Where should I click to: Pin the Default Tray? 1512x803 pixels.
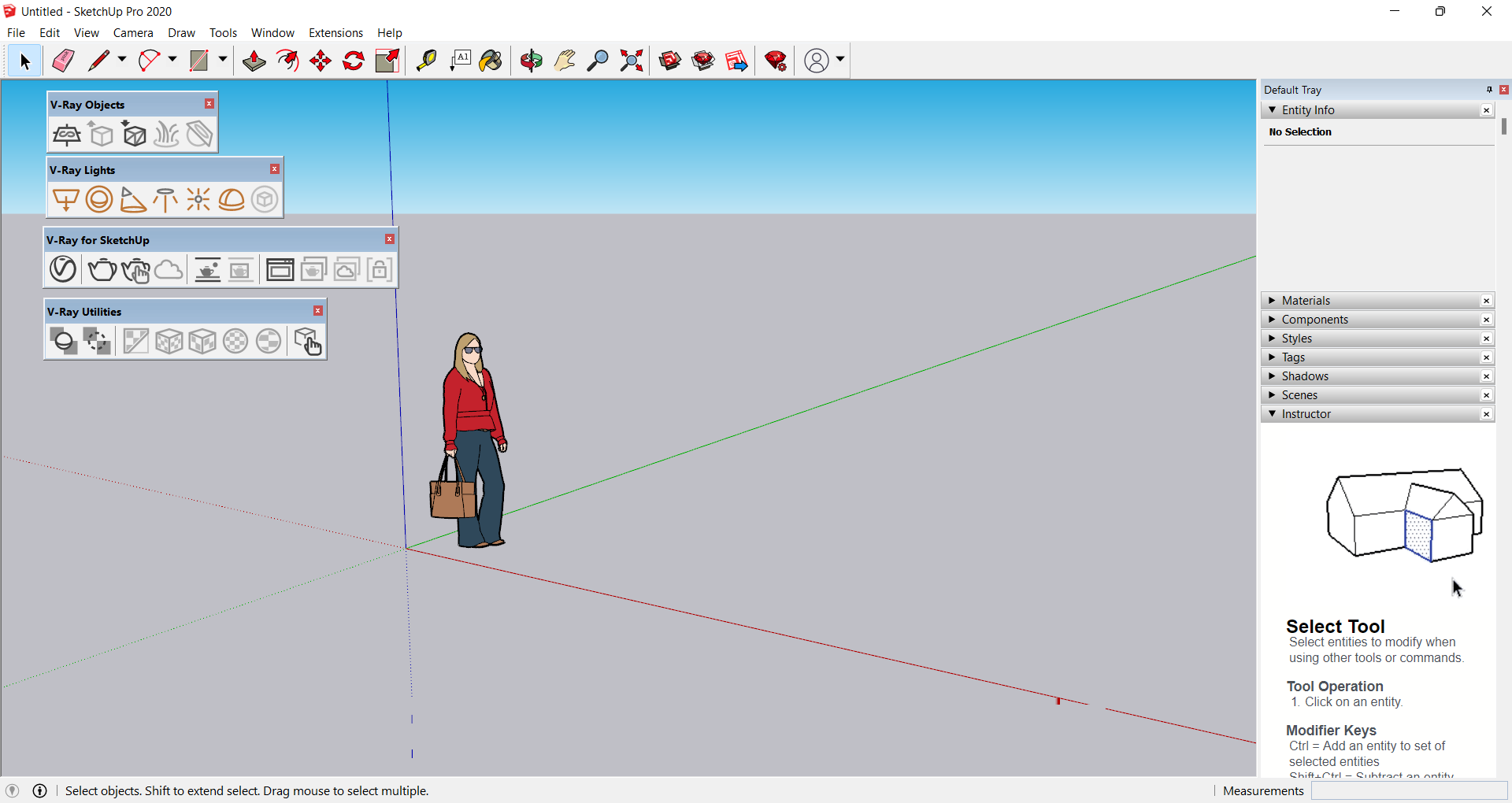(1489, 90)
